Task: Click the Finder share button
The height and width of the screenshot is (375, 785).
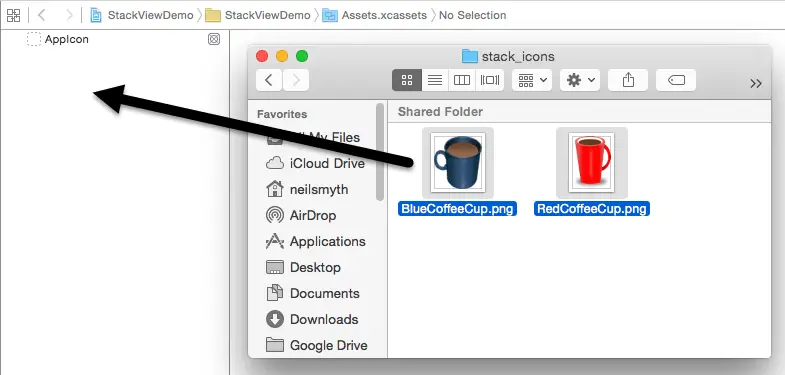Action: (628, 80)
